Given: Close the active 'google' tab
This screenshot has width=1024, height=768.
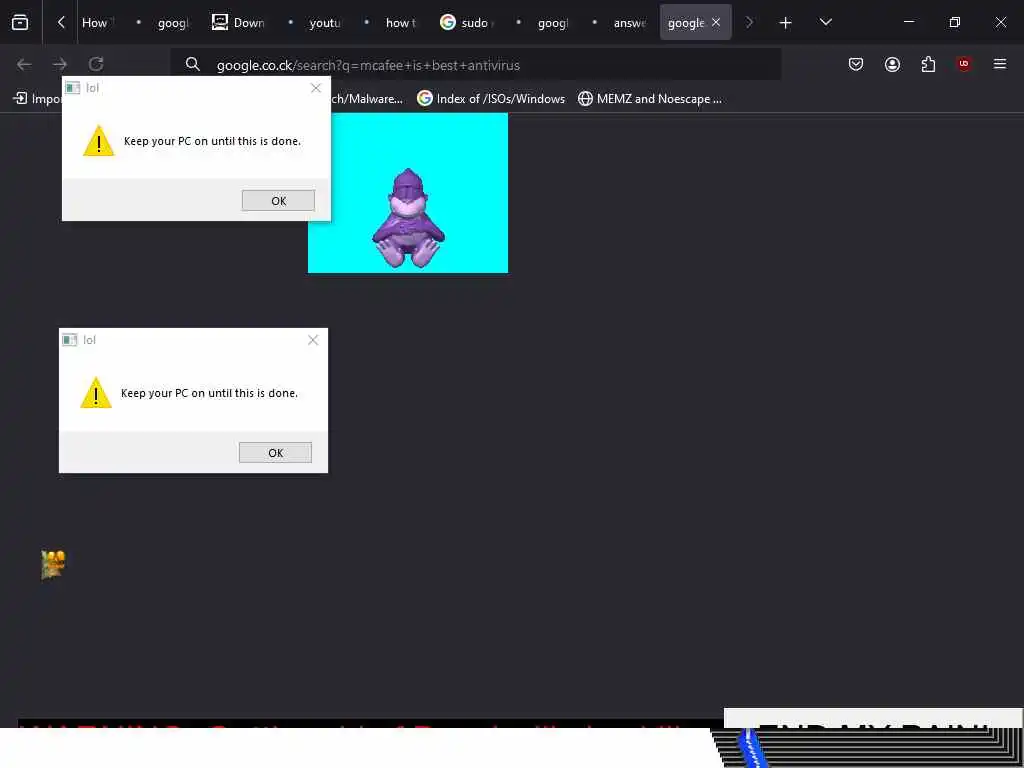Looking at the screenshot, I should pos(716,22).
